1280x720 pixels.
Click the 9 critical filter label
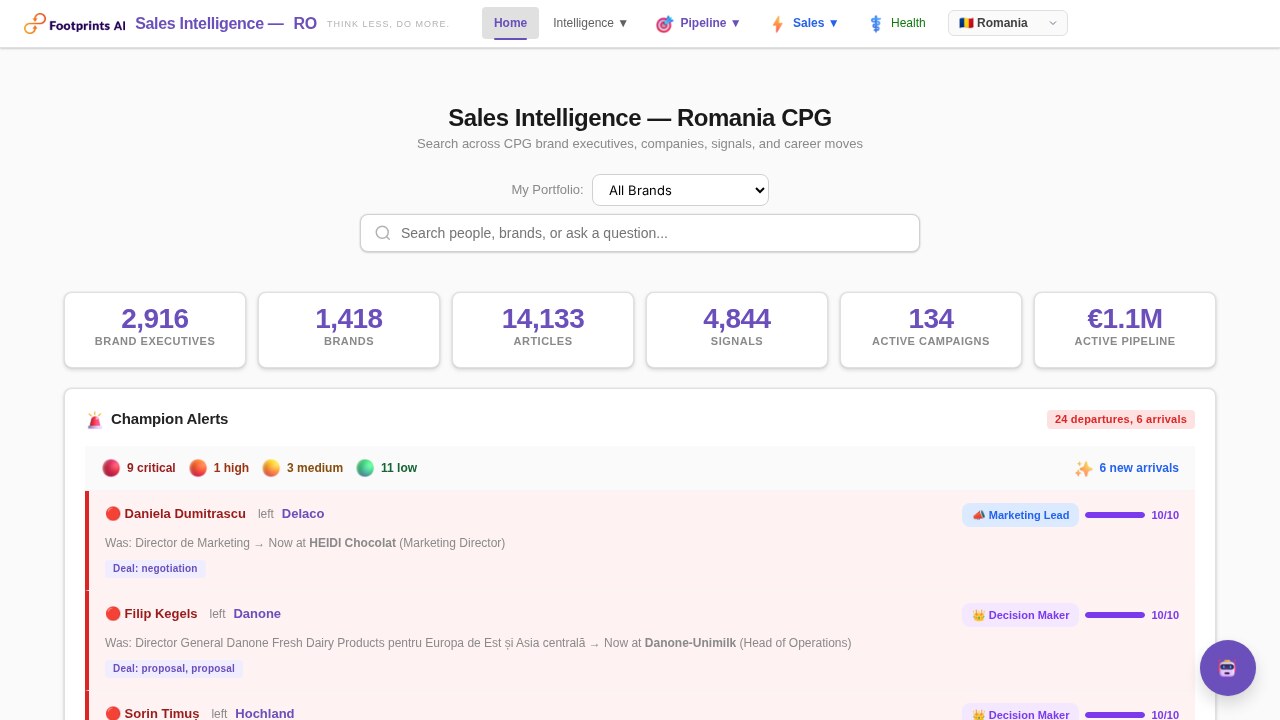coord(151,468)
